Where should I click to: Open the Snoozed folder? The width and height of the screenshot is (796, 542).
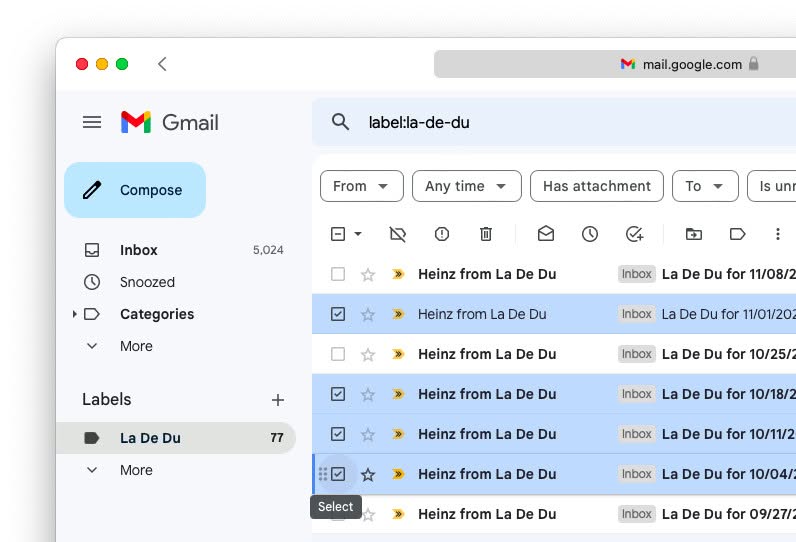click(x=175, y=282)
